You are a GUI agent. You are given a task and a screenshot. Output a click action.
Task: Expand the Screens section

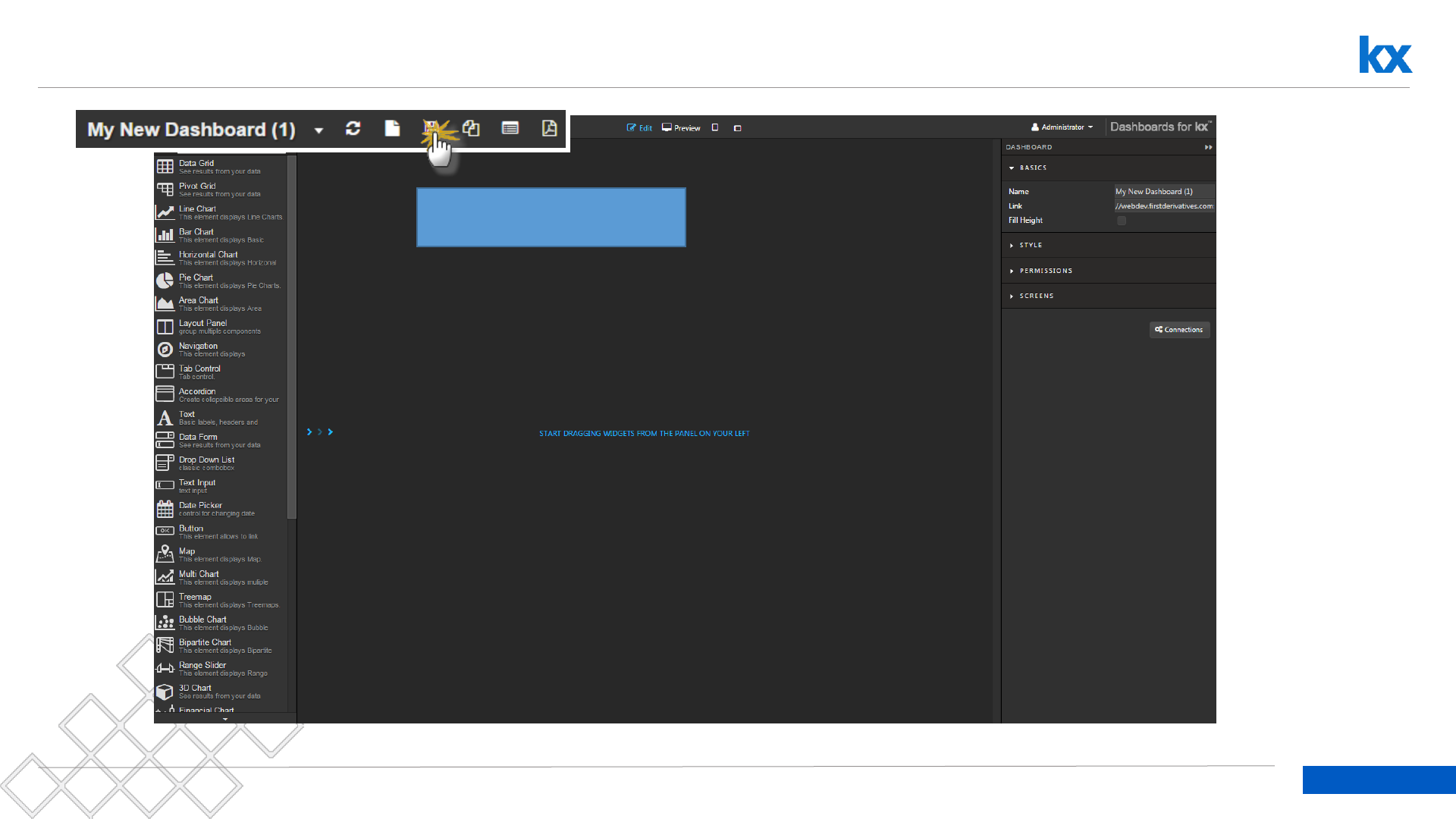click(1036, 296)
